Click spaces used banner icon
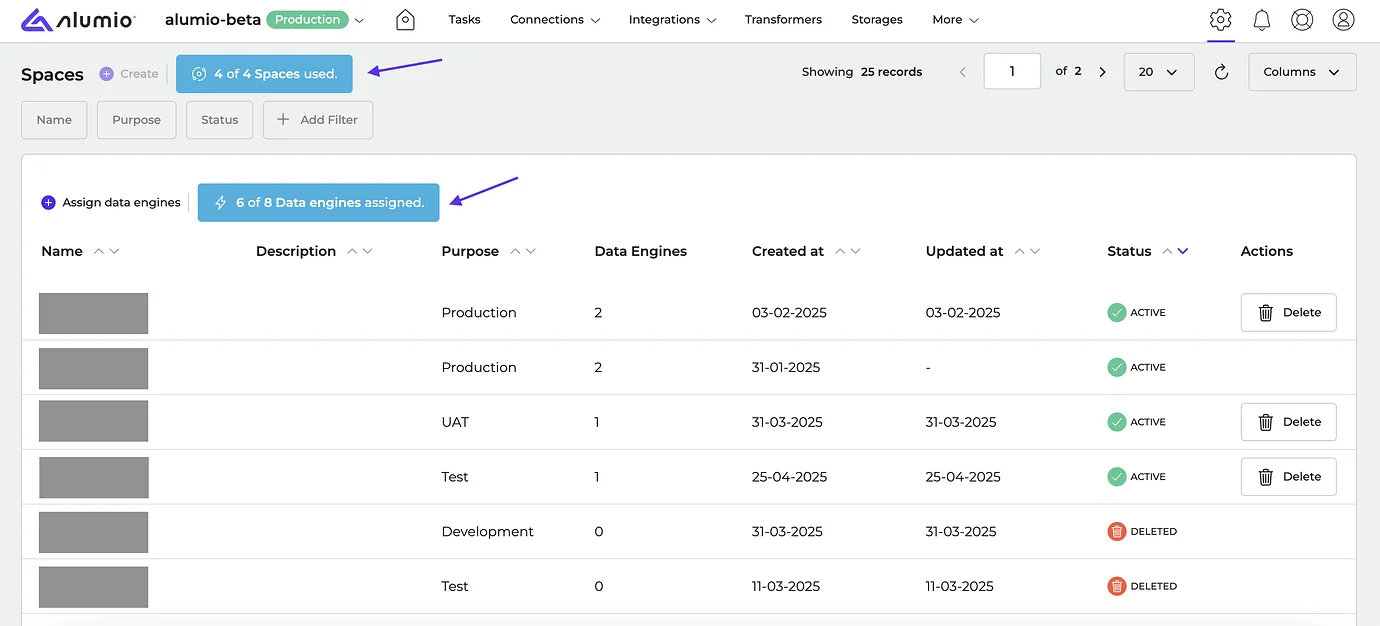Viewport: 1380px width, 626px height. coord(199,74)
